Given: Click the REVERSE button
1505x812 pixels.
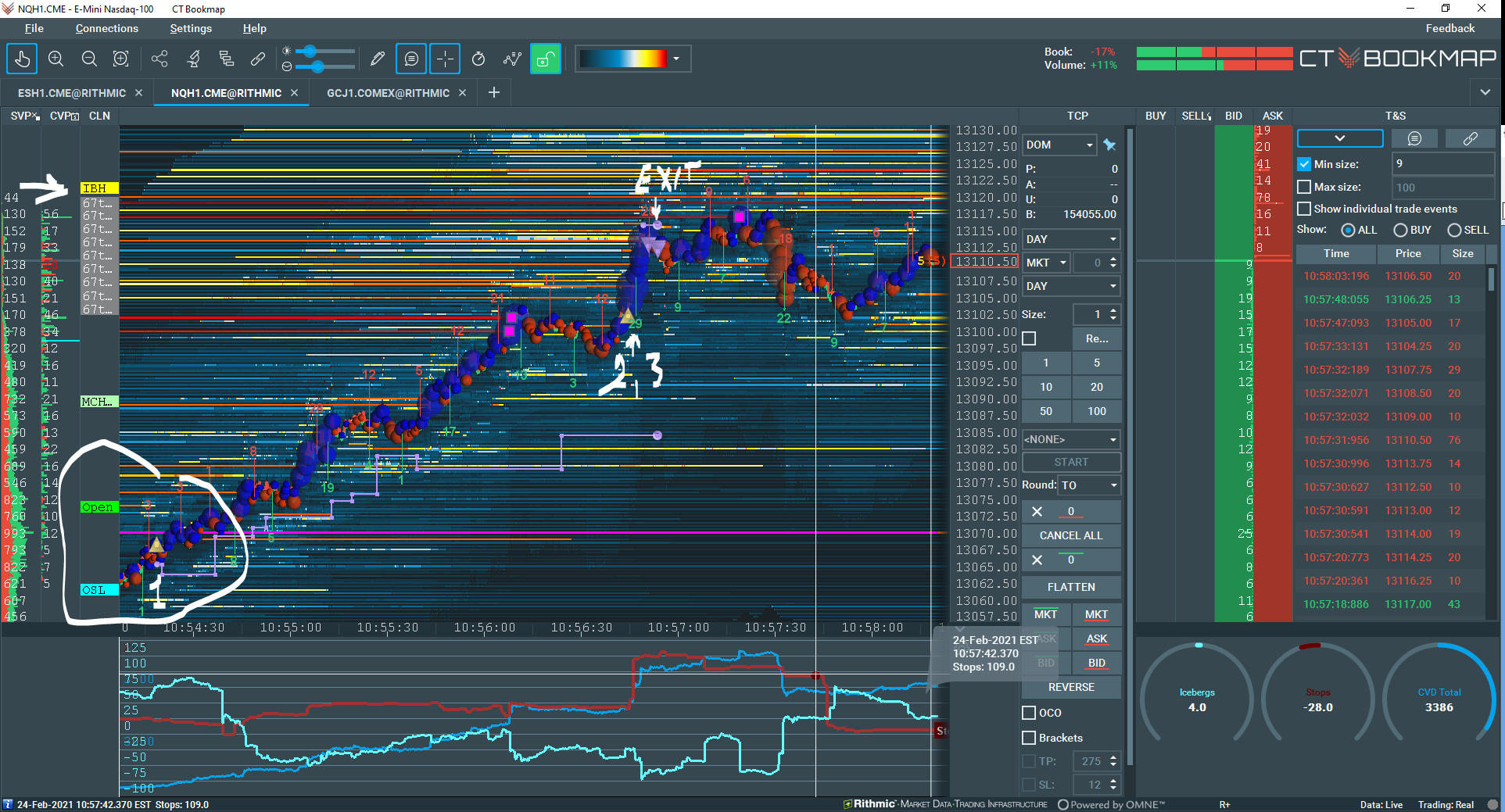Looking at the screenshot, I should (1071, 687).
